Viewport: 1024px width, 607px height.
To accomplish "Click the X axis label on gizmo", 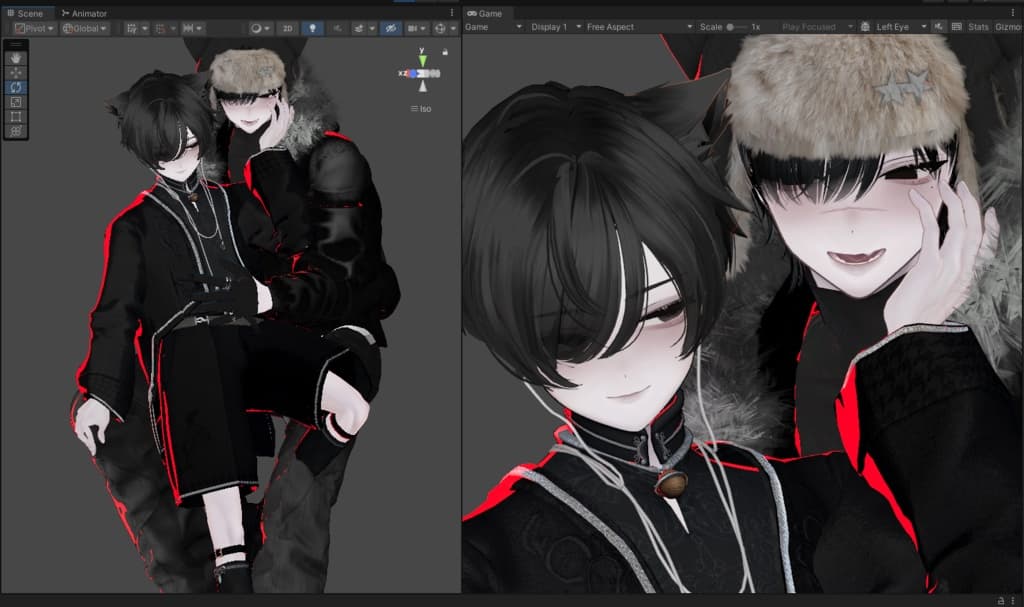I will point(400,74).
